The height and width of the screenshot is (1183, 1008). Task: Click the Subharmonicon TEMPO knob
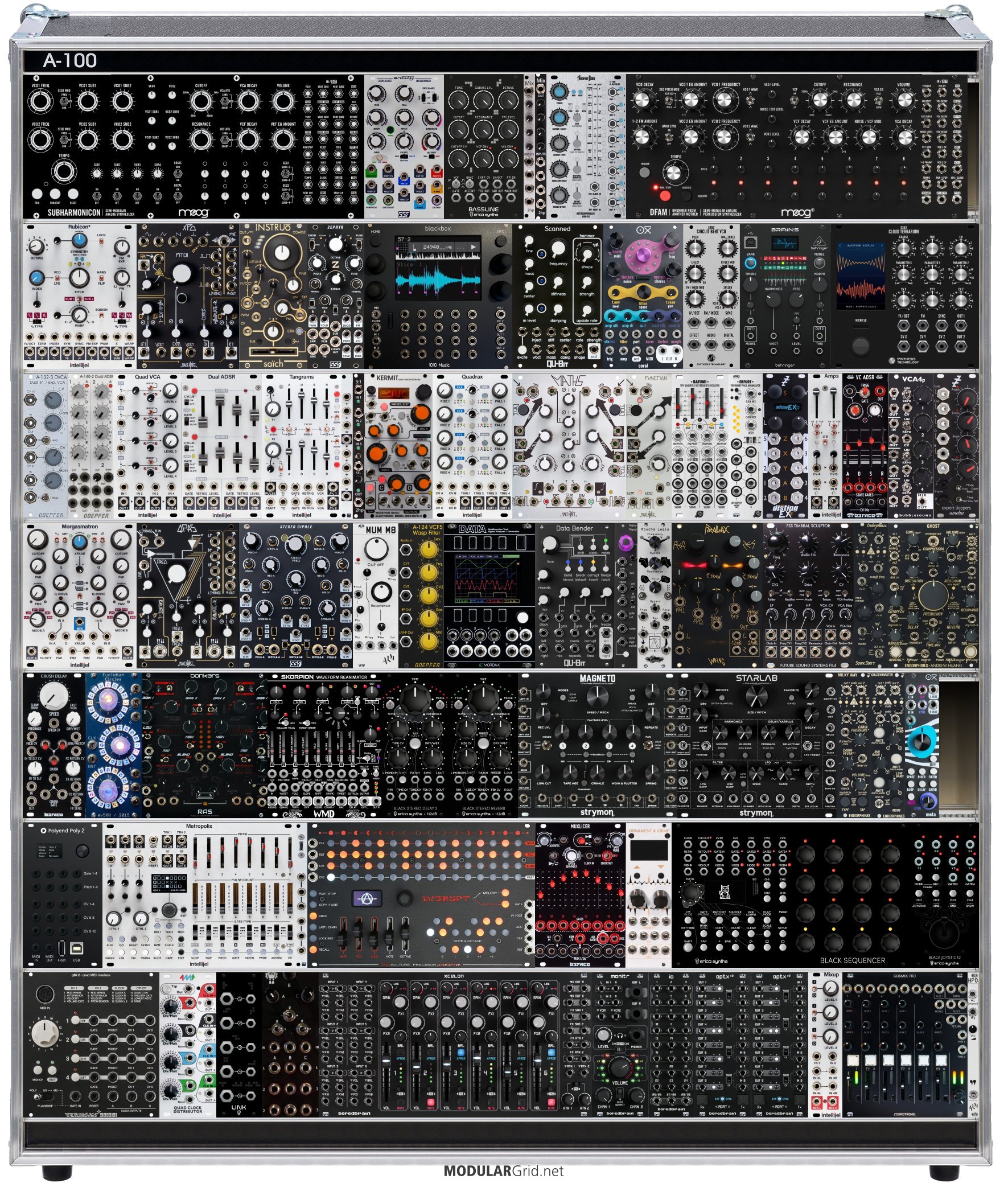(64, 172)
